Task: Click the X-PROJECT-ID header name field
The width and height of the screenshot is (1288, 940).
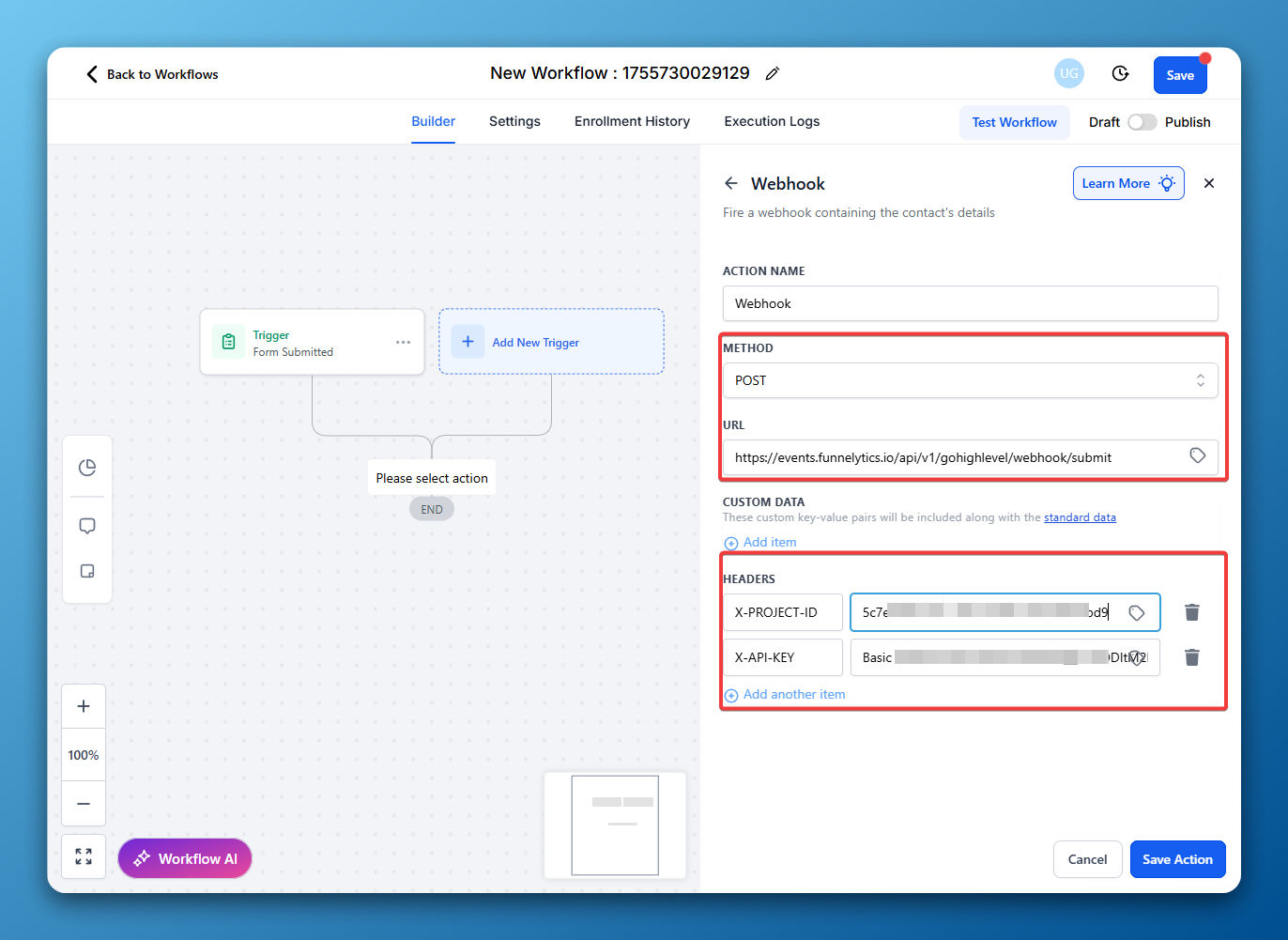Action: click(x=783, y=612)
